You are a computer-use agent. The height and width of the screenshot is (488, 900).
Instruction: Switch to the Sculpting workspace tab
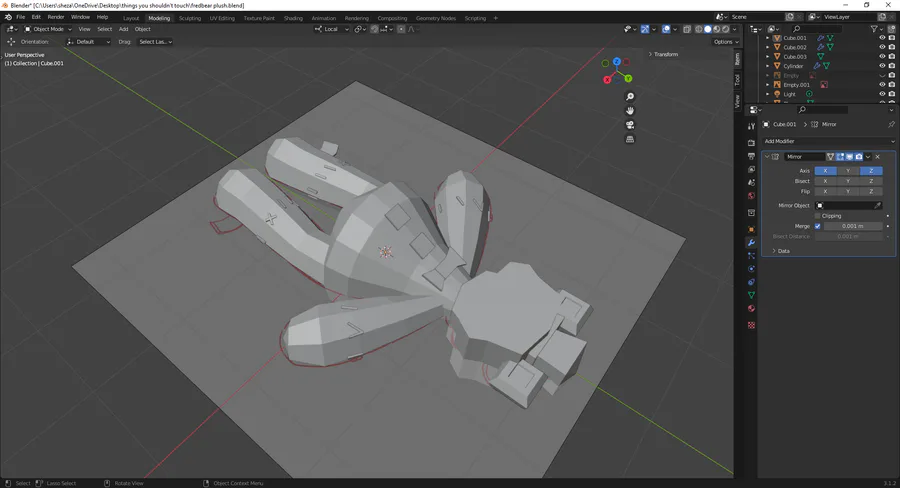click(189, 18)
